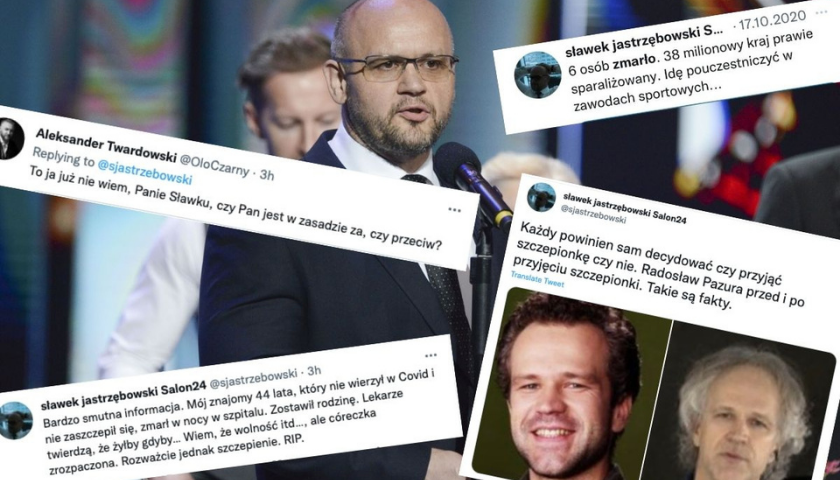Click the sławek jastrzębowski Salon24 name in the Pazura tweet

625,207
